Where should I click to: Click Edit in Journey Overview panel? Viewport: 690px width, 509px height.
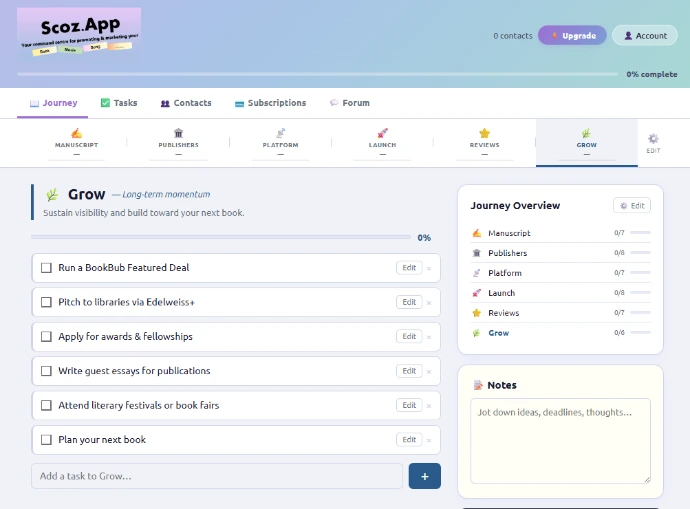pos(632,205)
